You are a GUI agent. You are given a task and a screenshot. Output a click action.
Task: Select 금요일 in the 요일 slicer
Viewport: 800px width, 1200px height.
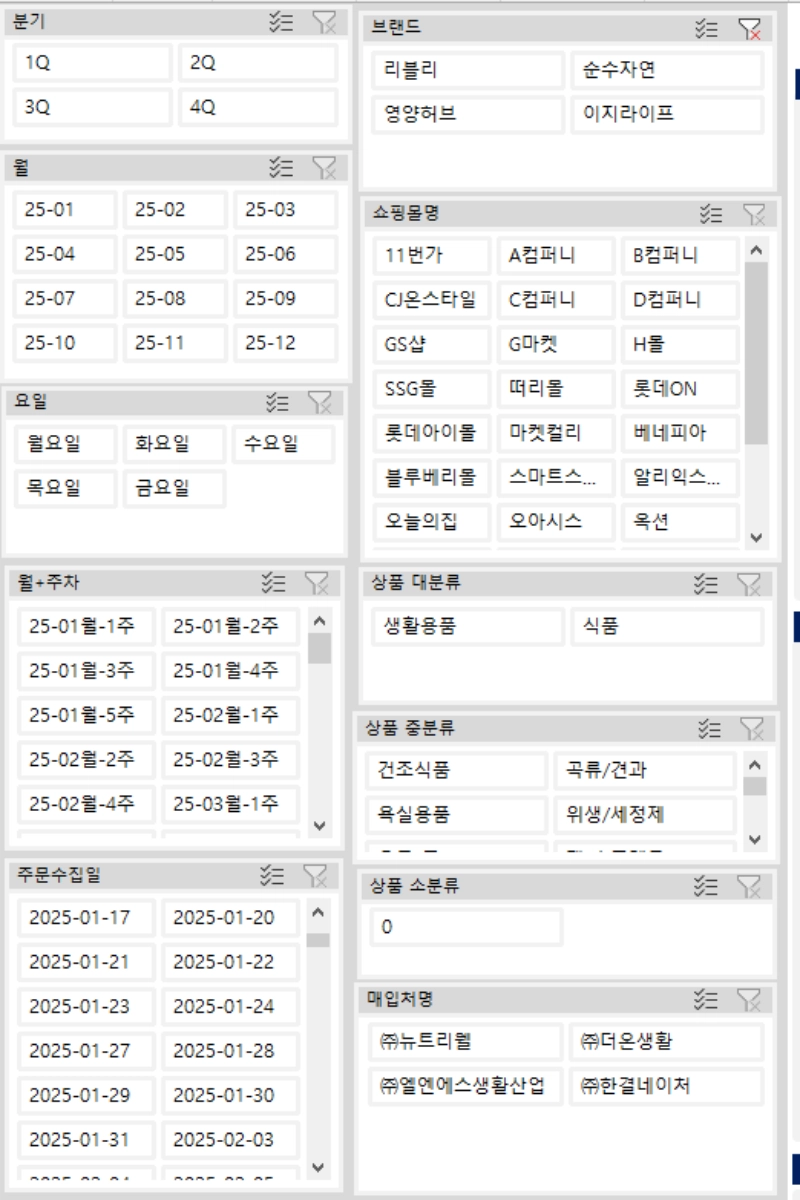pyautogui.click(x=175, y=488)
